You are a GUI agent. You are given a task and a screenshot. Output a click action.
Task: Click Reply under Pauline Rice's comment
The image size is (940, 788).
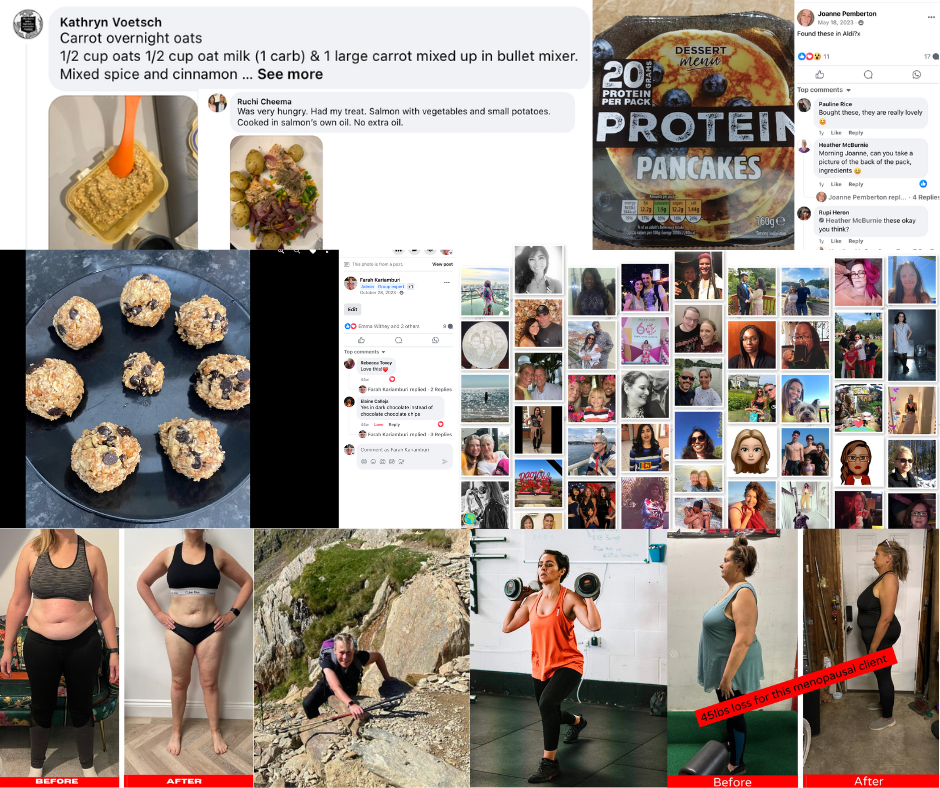click(x=855, y=133)
